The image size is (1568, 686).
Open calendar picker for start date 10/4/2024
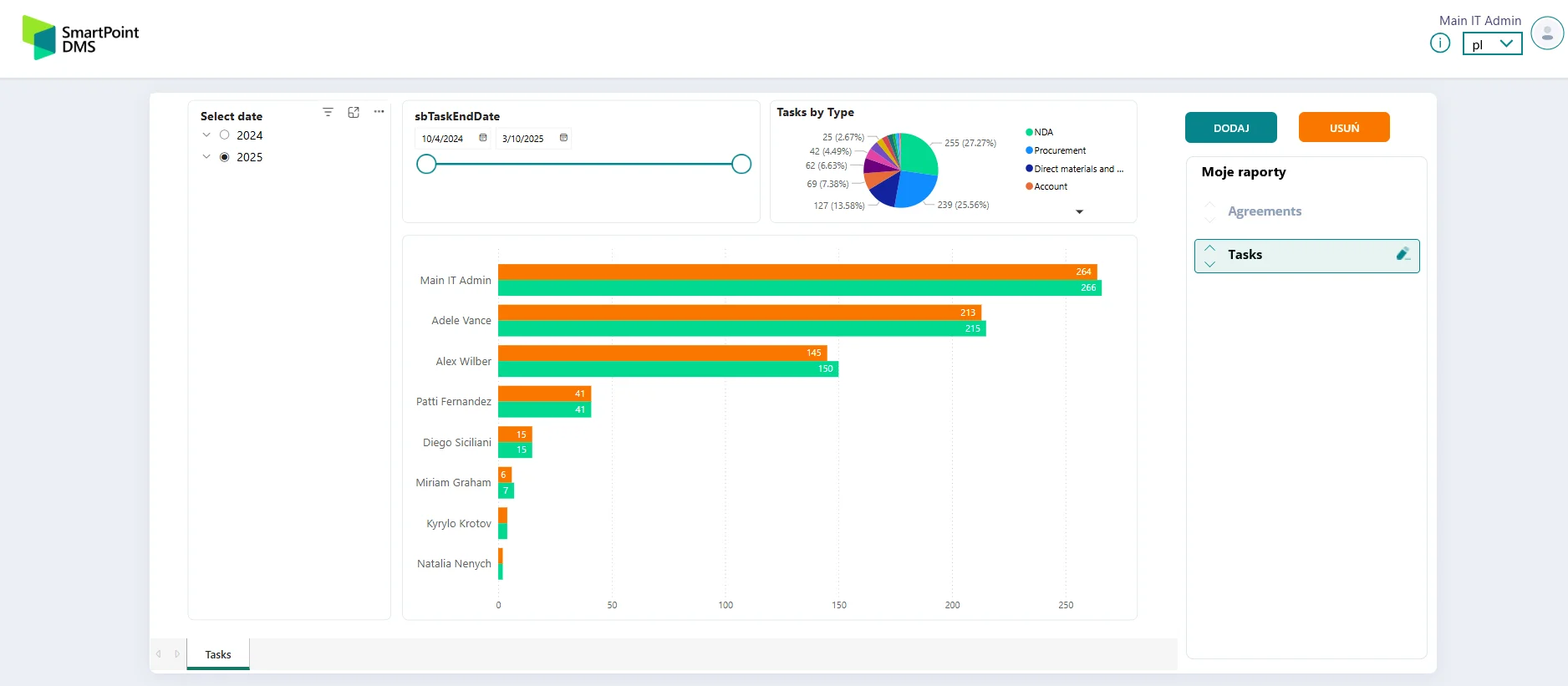tap(483, 138)
